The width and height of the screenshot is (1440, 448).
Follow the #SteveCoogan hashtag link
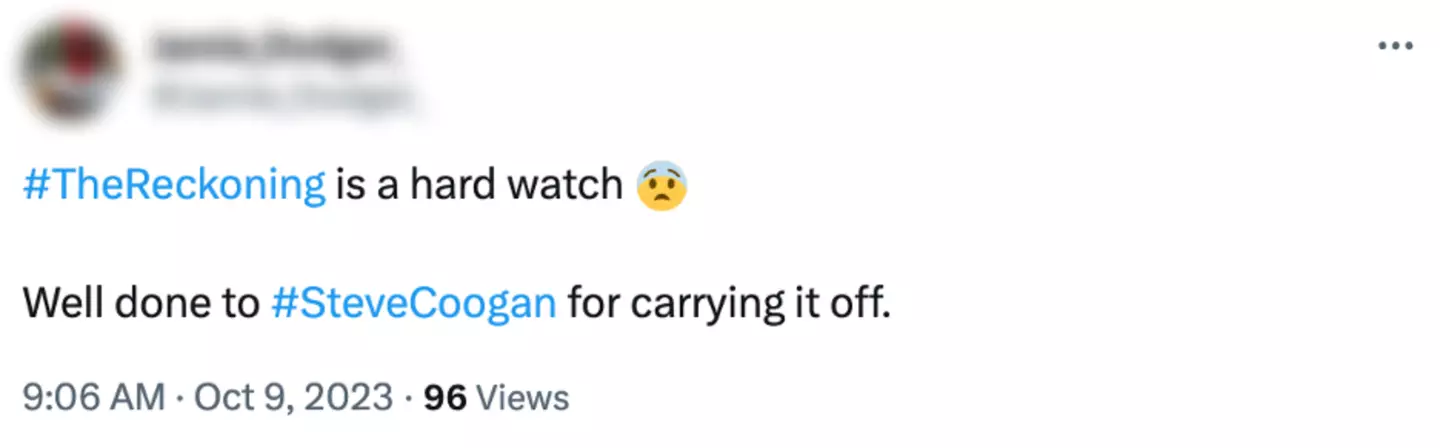pyautogui.click(x=413, y=302)
